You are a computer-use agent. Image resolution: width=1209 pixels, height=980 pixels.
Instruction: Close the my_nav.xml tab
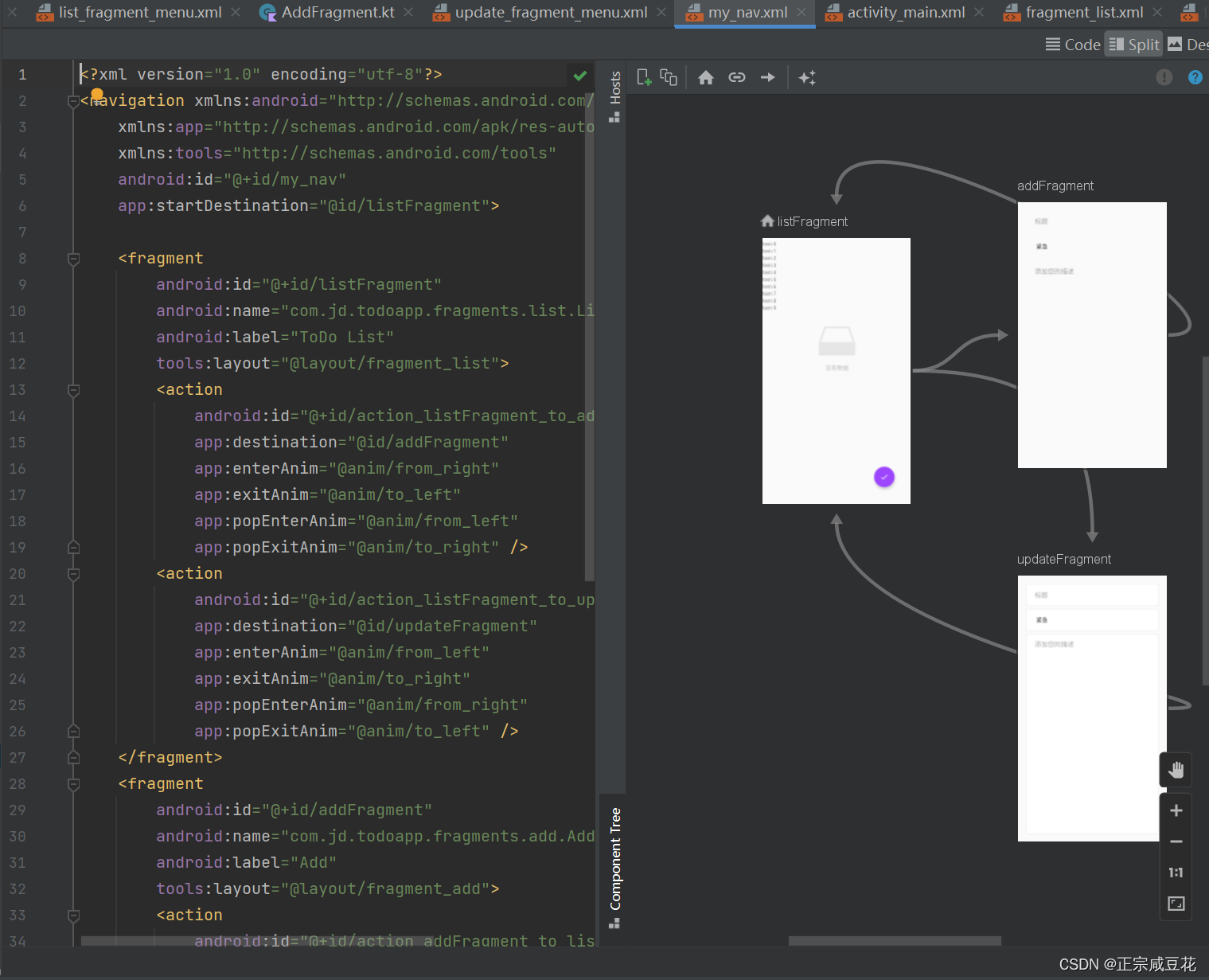click(801, 13)
